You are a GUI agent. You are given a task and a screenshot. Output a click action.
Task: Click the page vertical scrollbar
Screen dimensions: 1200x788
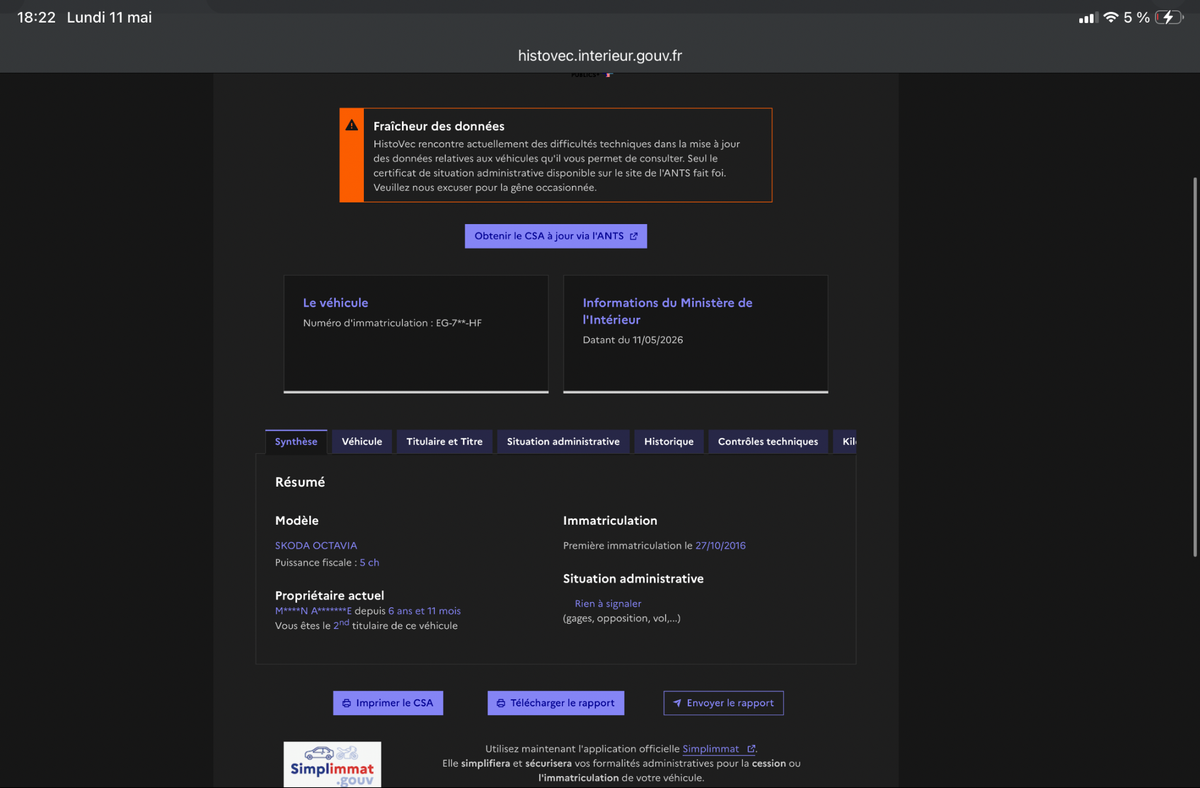1195,367
